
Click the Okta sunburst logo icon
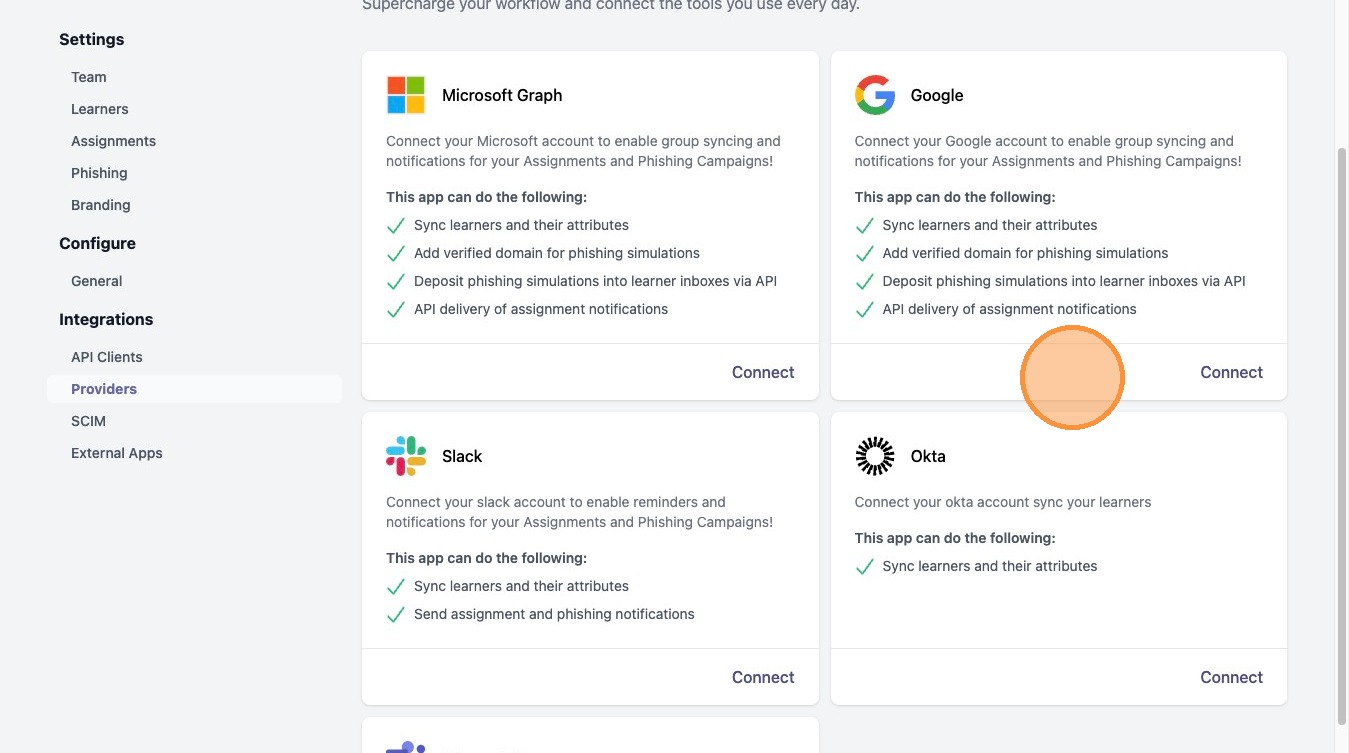(874, 456)
